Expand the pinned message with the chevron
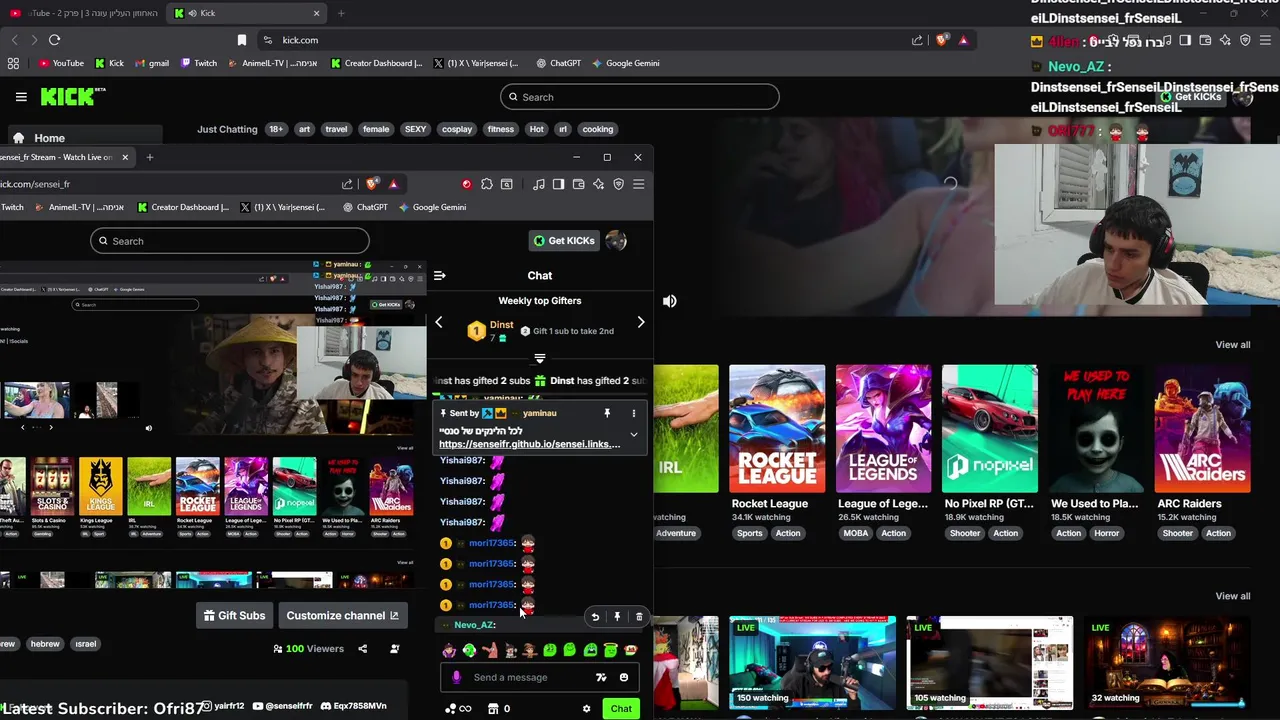Image resolution: width=1280 pixels, height=720 pixels. tap(633, 435)
